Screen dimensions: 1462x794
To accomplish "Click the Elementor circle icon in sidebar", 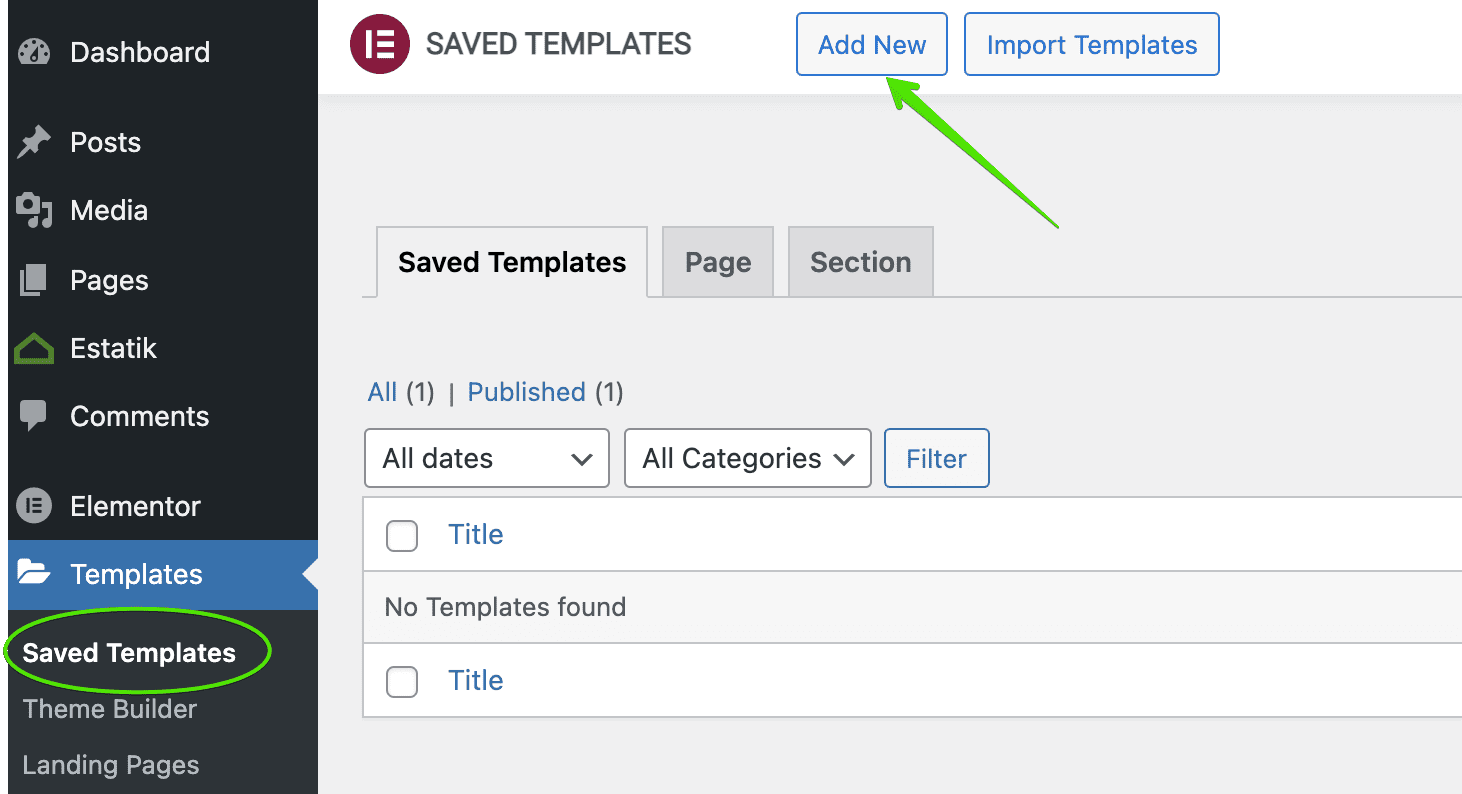I will pos(34,506).
